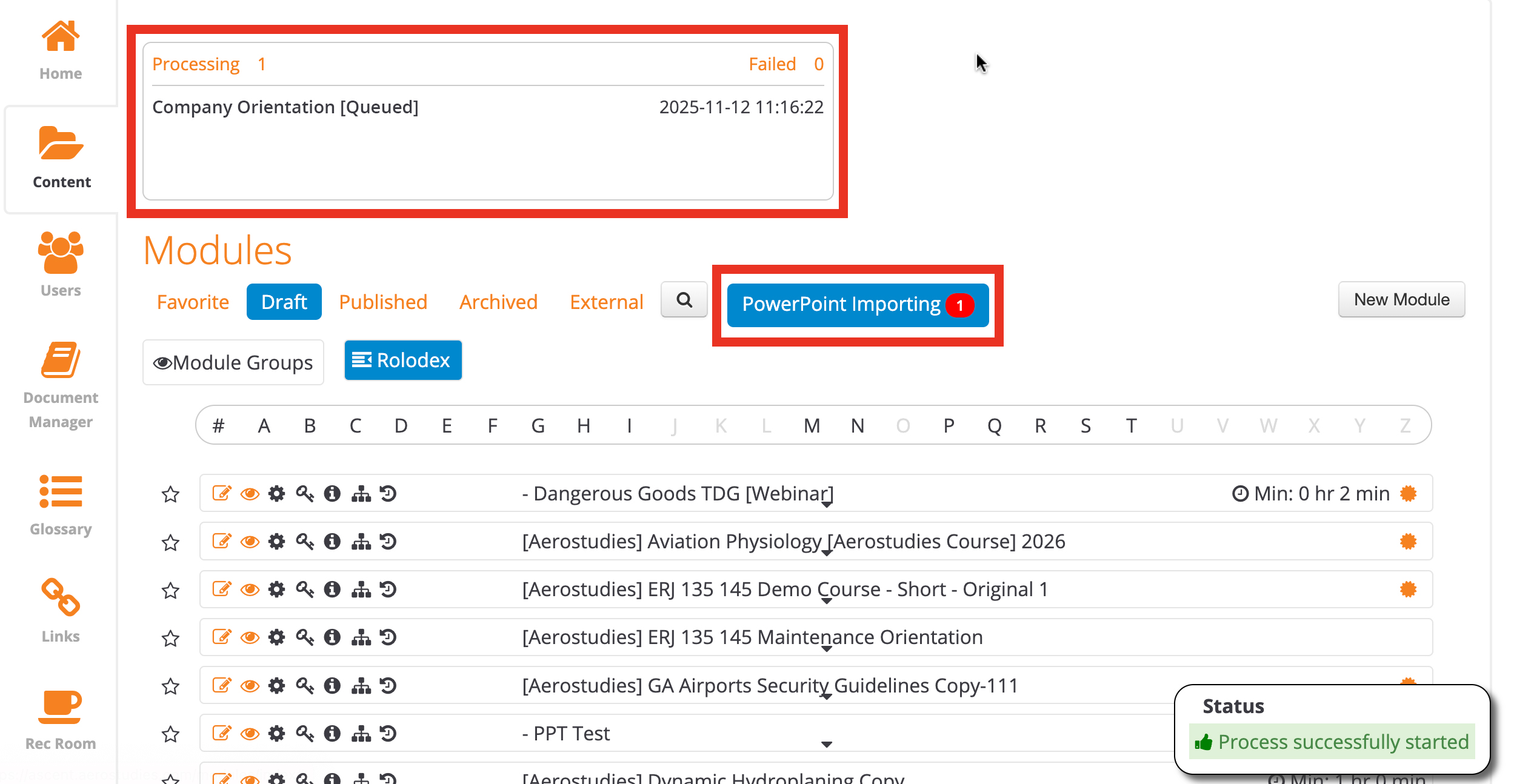Screen dimensions: 1514x784
Task: Click the Home sidebar icon
Action: 61,38
